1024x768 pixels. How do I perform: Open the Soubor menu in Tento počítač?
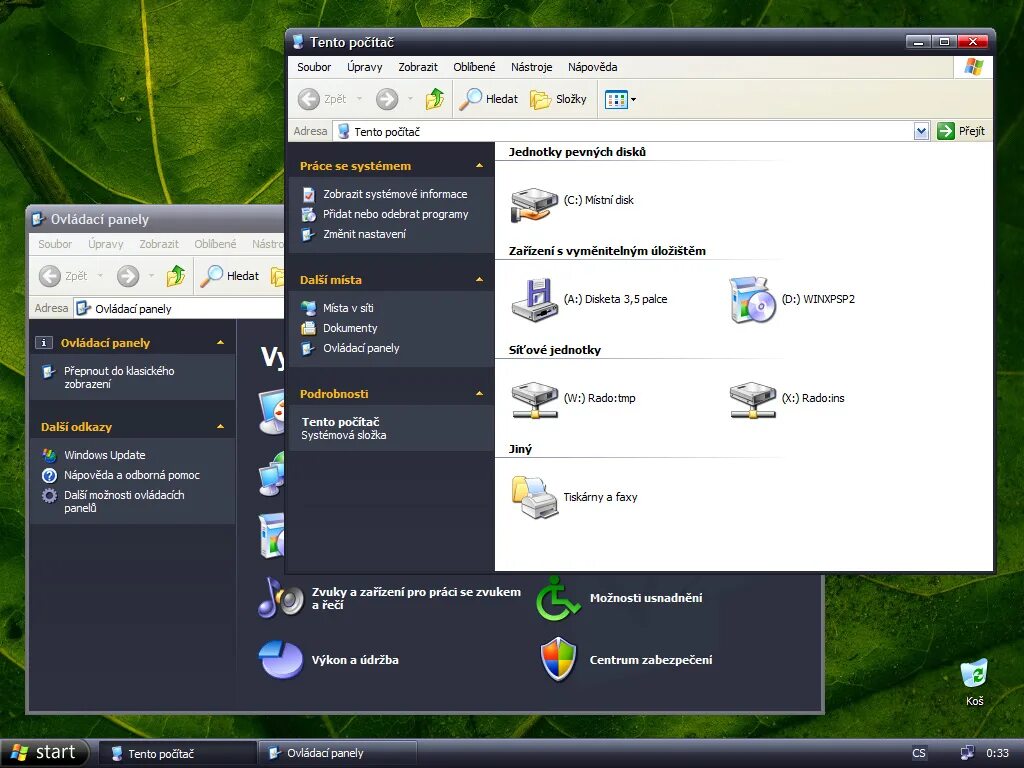(x=314, y=67)
